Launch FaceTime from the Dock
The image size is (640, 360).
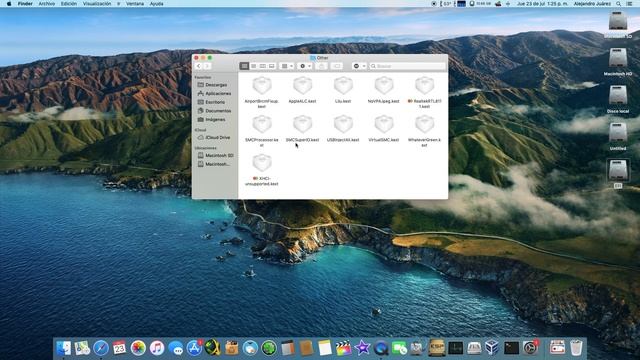[x=399, y=348]
